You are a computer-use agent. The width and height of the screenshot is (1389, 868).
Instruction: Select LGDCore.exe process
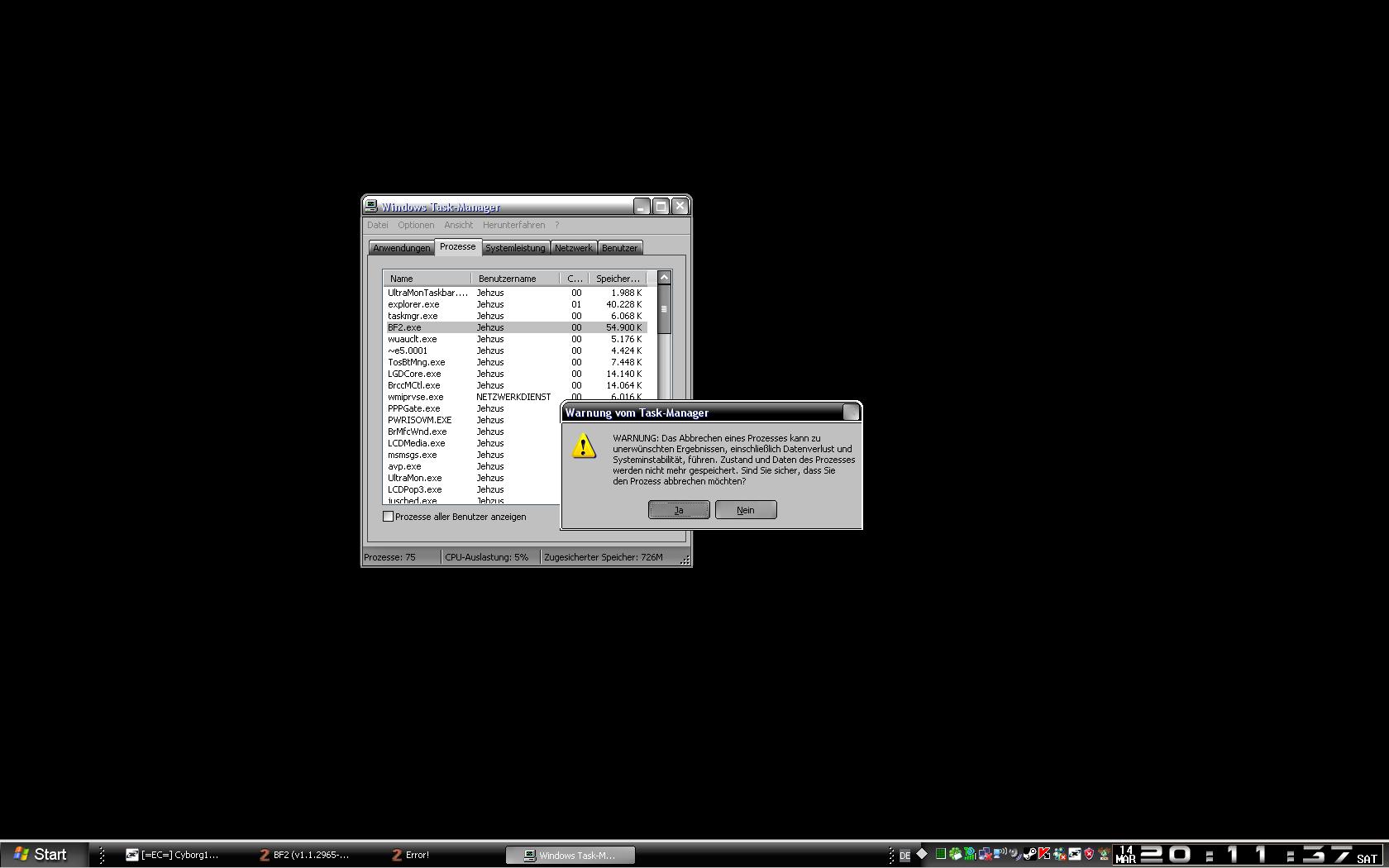516,374
